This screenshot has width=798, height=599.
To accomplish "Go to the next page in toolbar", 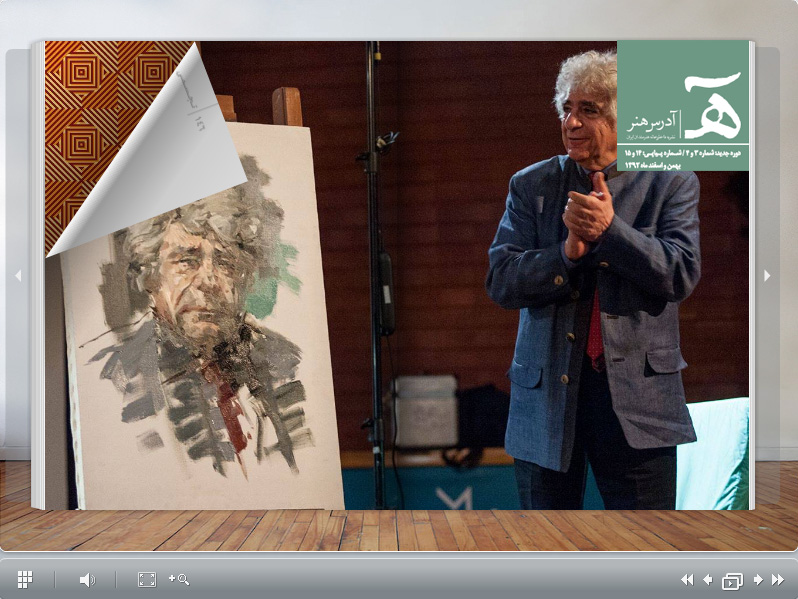I will click(757, 579).
